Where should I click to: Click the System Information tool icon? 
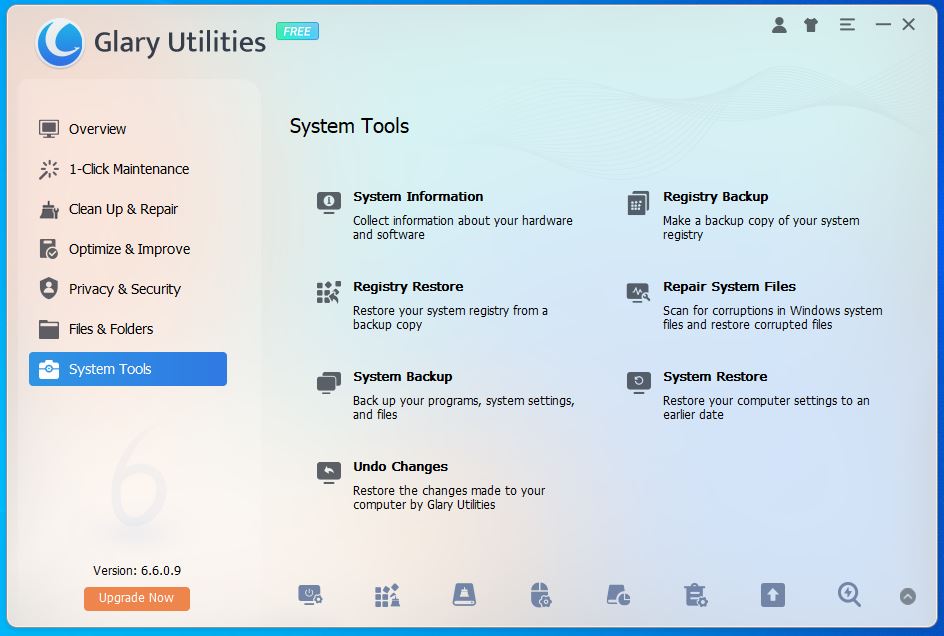(x=329, y=202)
